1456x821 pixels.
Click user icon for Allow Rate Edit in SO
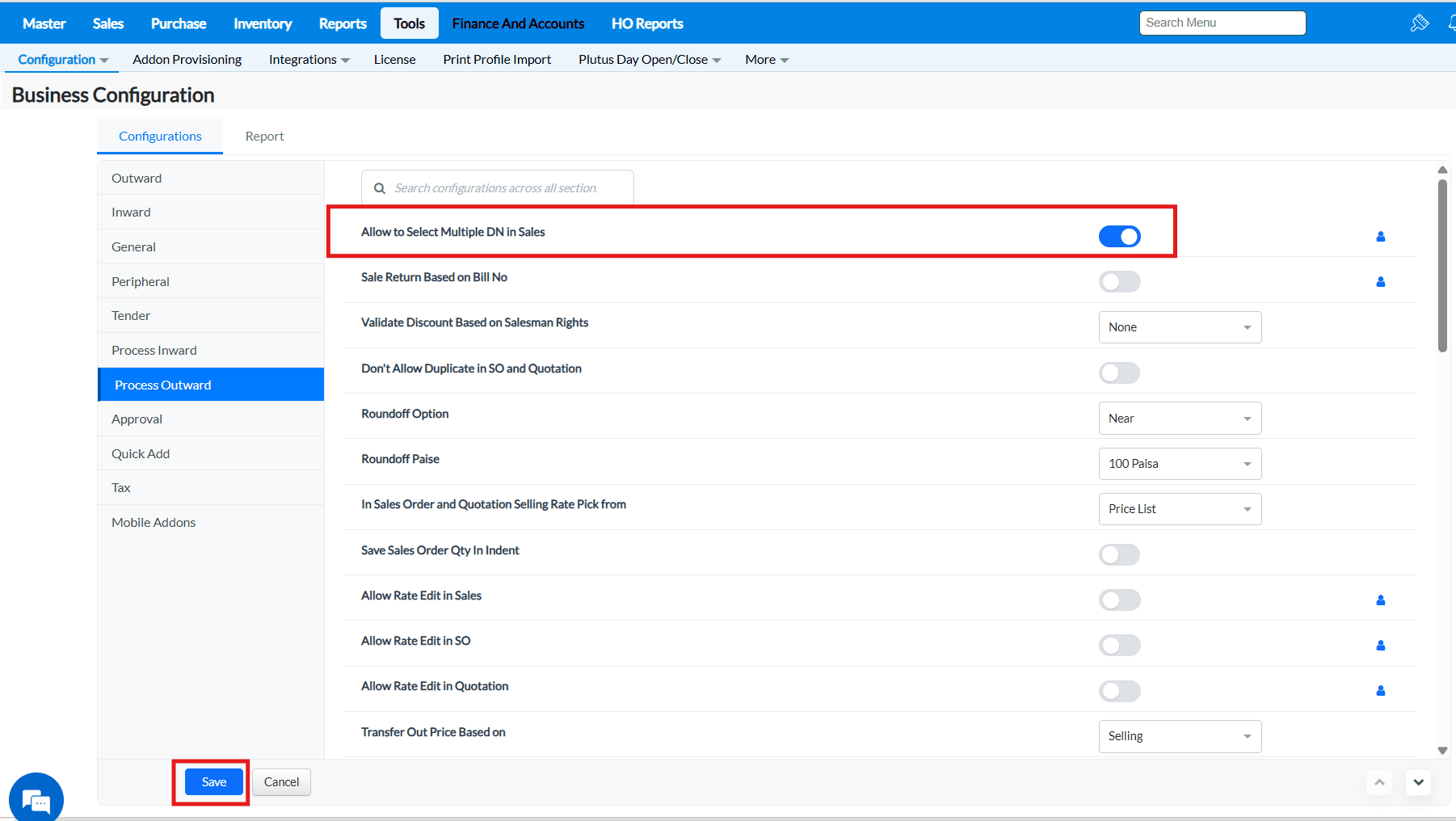[1380, 646]
